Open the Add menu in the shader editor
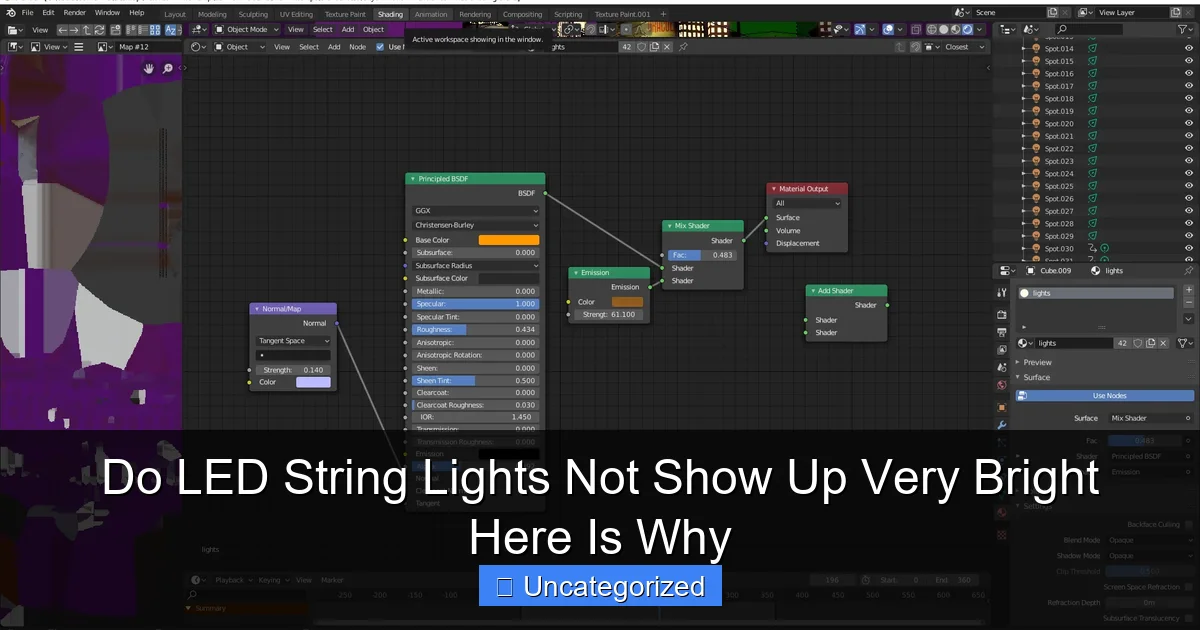This screenshot has height=630, width=1200. coord(334,47)
